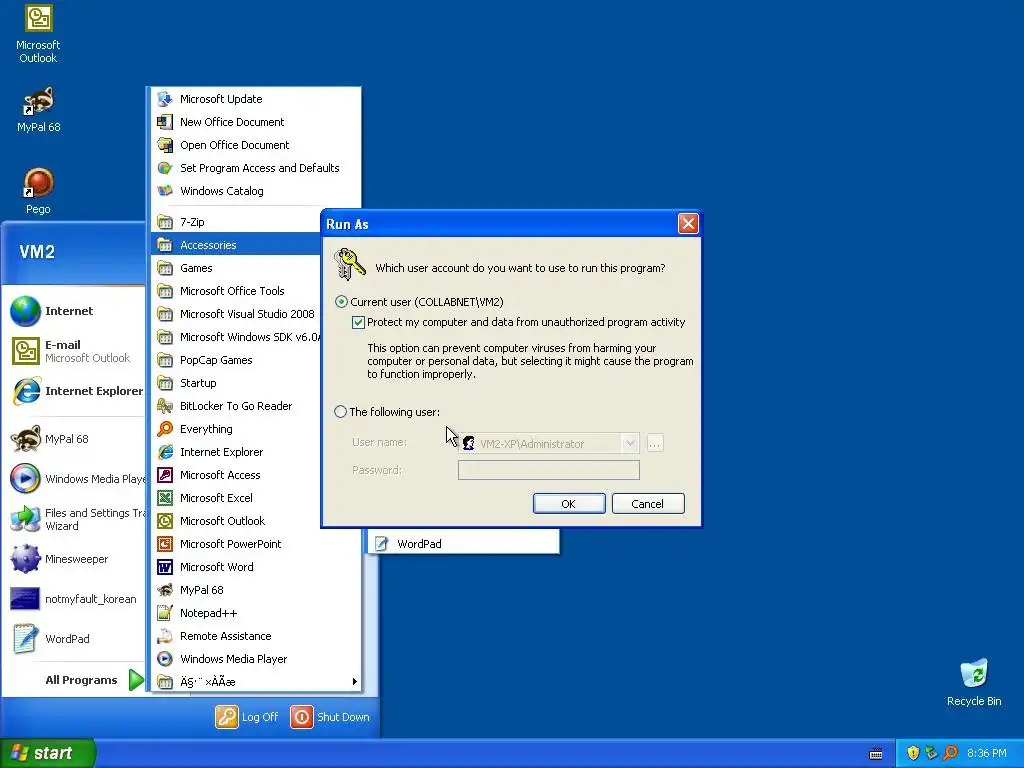
Task: Launch Notepad++ from programs list
Action: pyautogui.click(x=257, y=613)
